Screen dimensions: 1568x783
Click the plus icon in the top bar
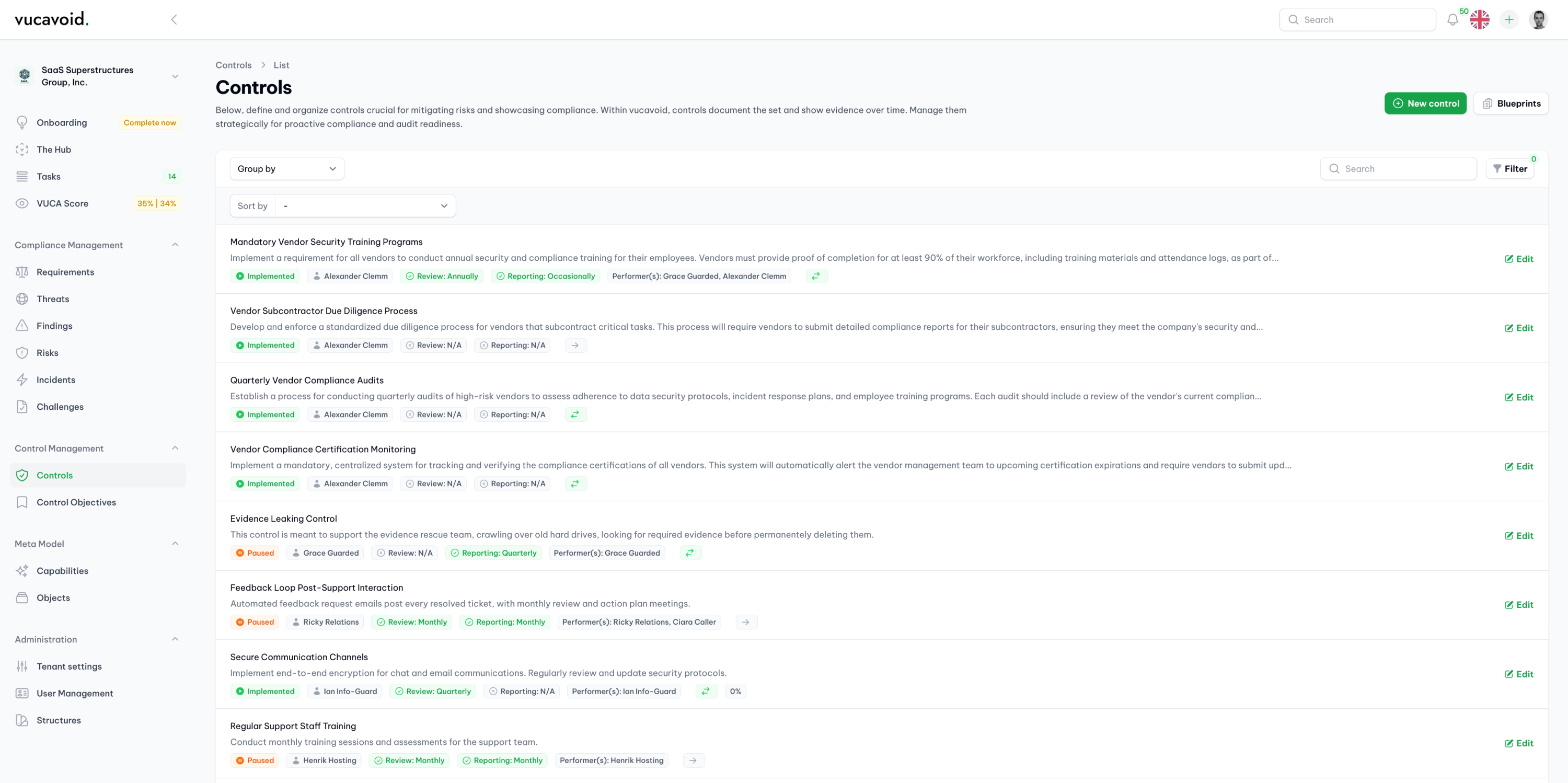(1509, 19)
